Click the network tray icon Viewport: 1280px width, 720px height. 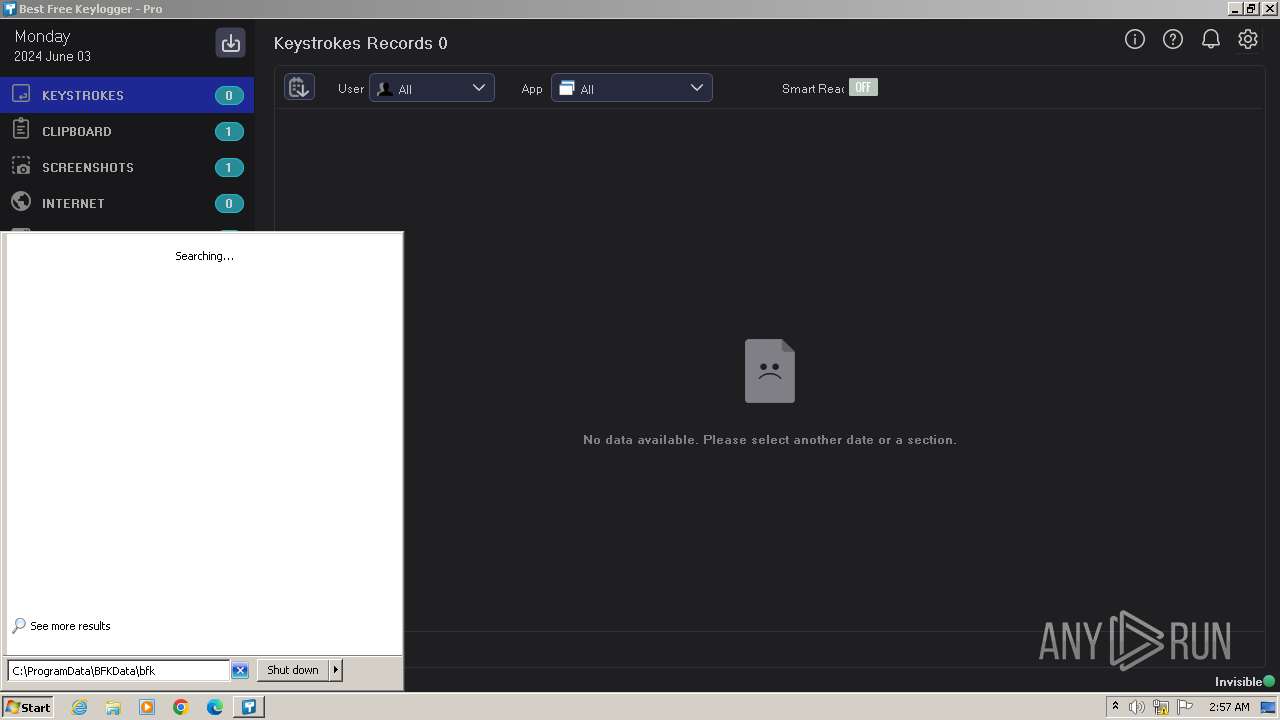[1161, 707]
